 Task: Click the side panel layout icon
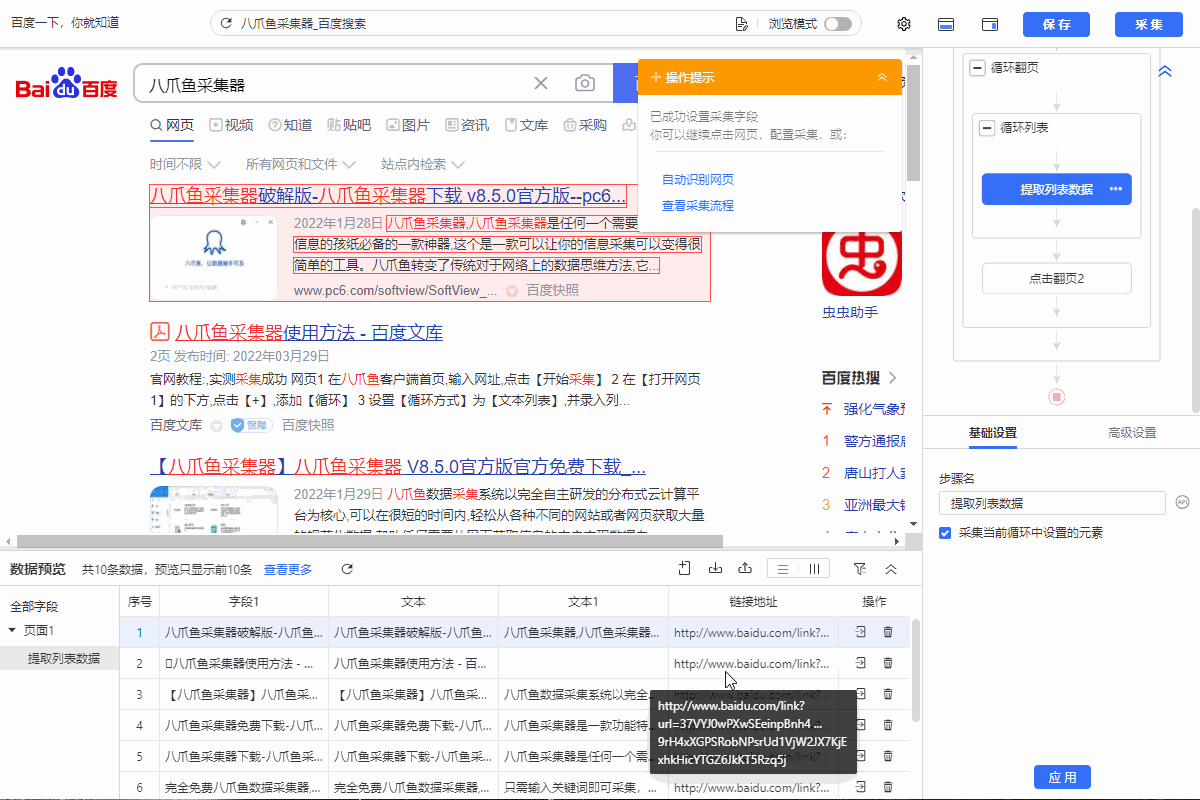point(991,24)
